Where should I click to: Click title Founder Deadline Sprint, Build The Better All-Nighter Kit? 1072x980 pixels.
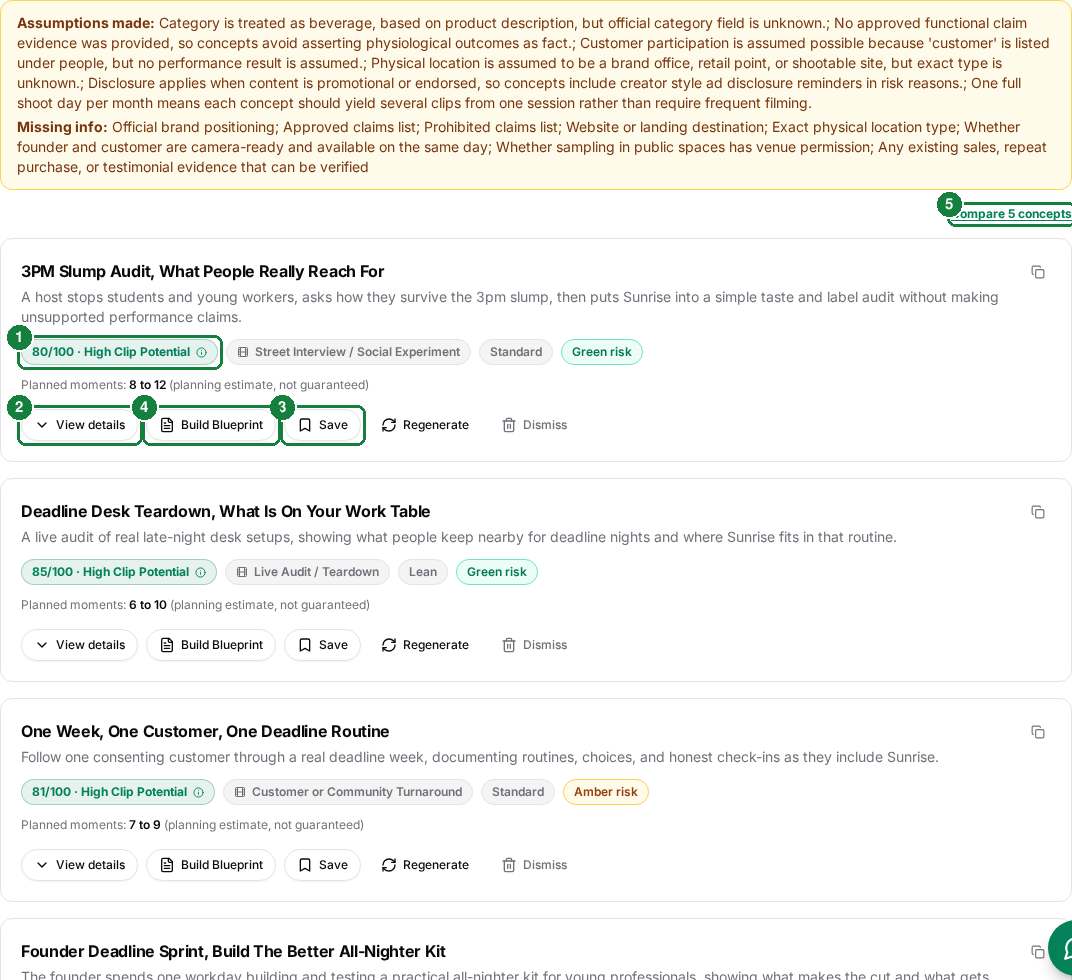tap(233, 952)
